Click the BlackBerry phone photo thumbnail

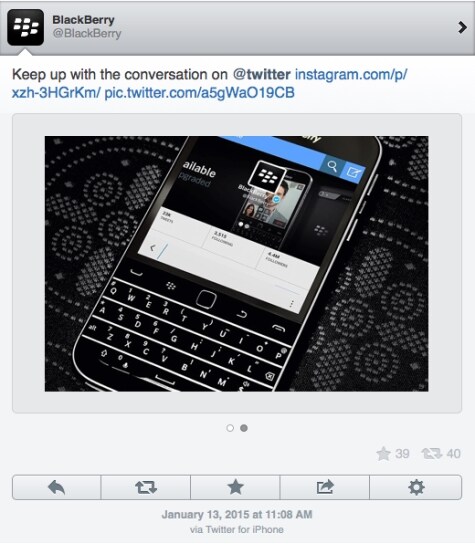(237, 264)
